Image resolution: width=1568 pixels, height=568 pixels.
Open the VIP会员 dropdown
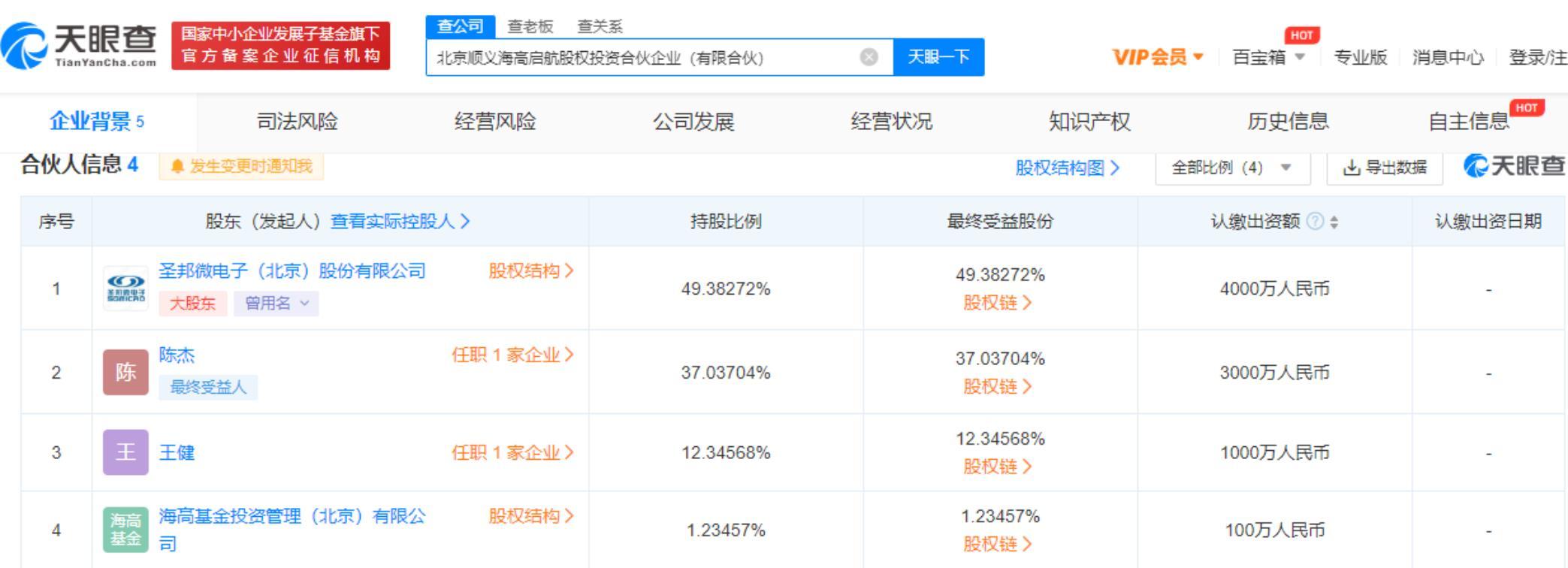tap(1158, 57)
